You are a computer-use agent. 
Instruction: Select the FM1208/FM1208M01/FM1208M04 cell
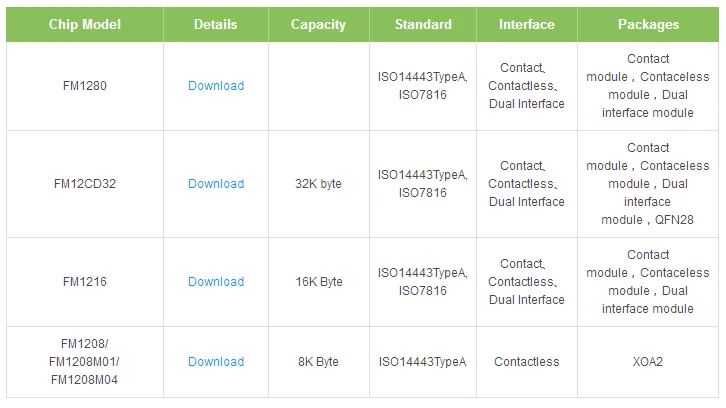85,362
